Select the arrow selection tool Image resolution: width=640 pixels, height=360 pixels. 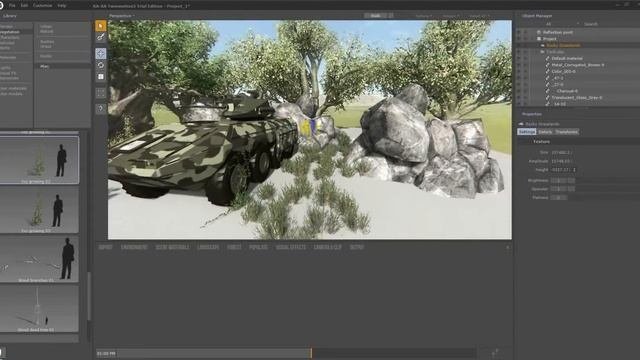[x=100, y=26]
